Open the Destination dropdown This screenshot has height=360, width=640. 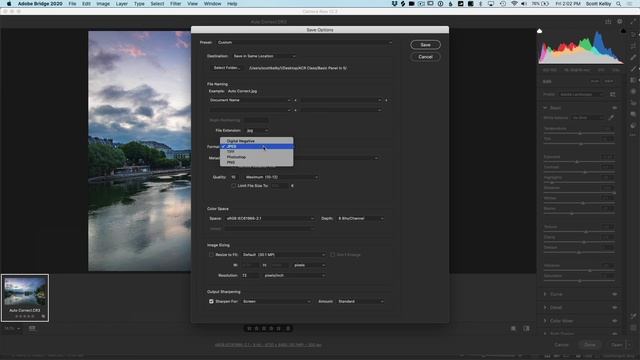pyautogui.click(x=264, y=56)
